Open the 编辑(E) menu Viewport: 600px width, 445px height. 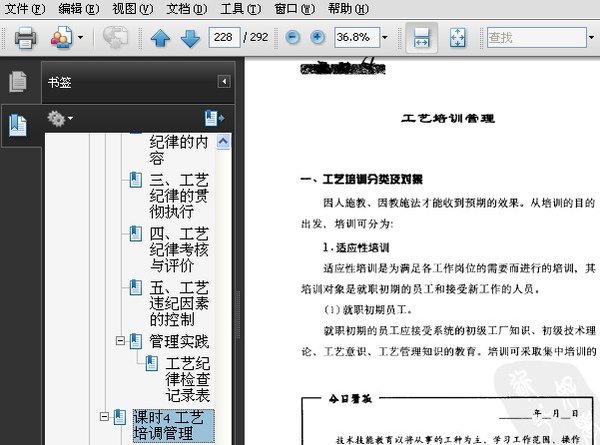pos(78,8)
